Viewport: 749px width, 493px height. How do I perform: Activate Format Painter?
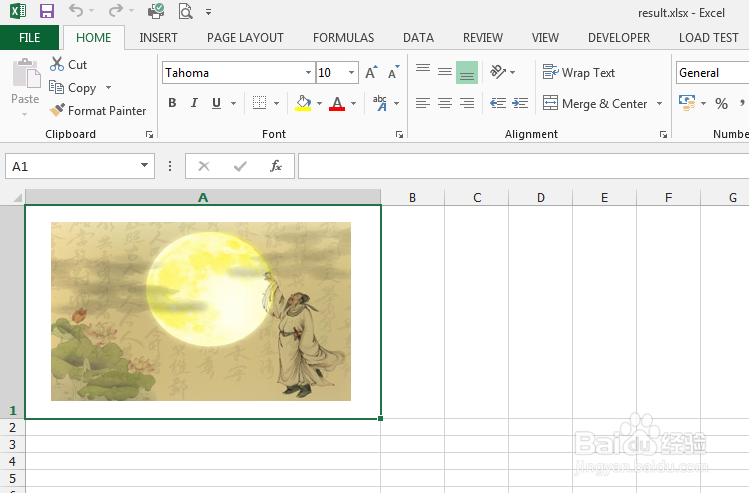[97, 110]
